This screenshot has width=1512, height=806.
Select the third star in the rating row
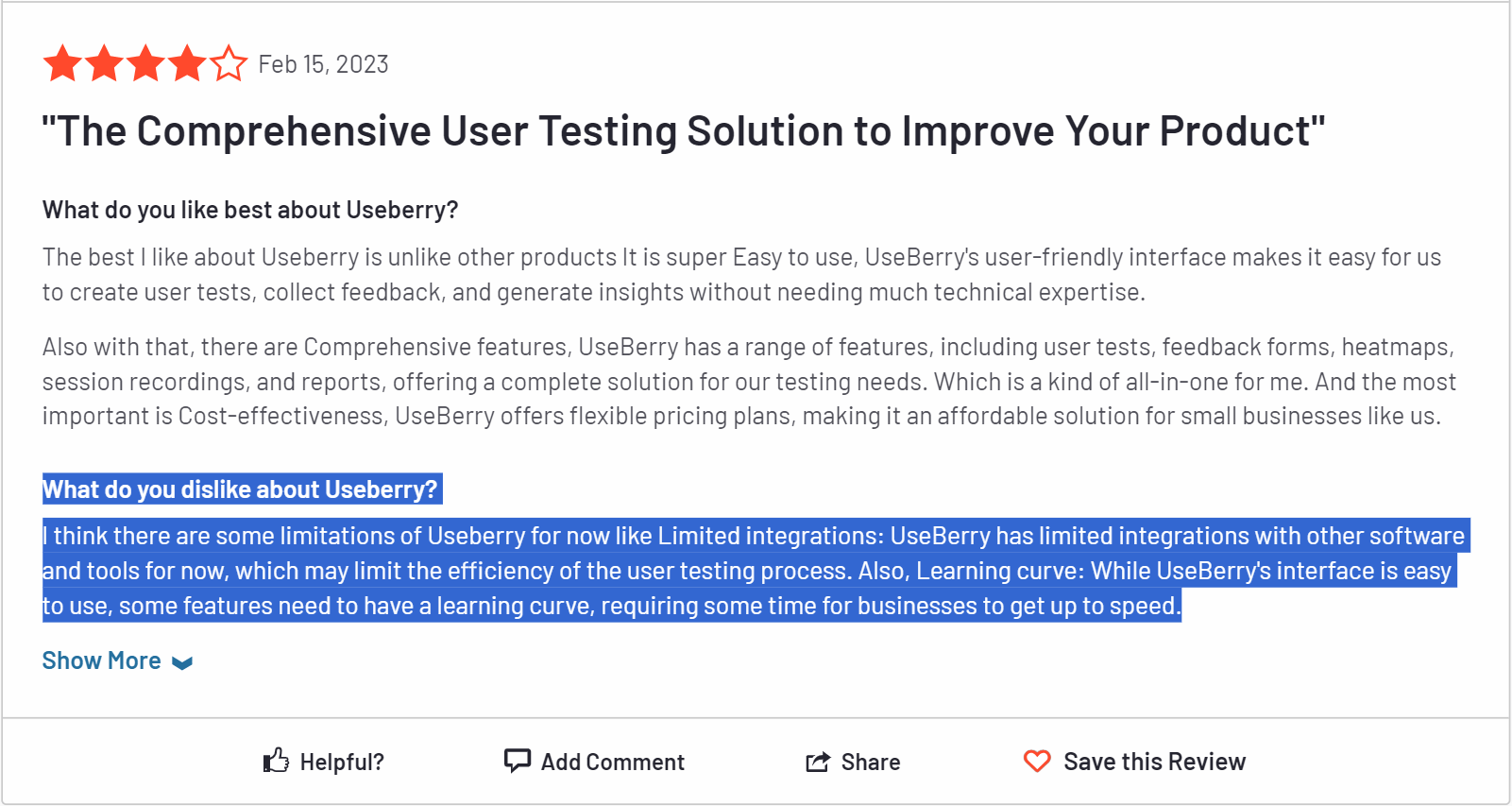(x=144, y=62)
